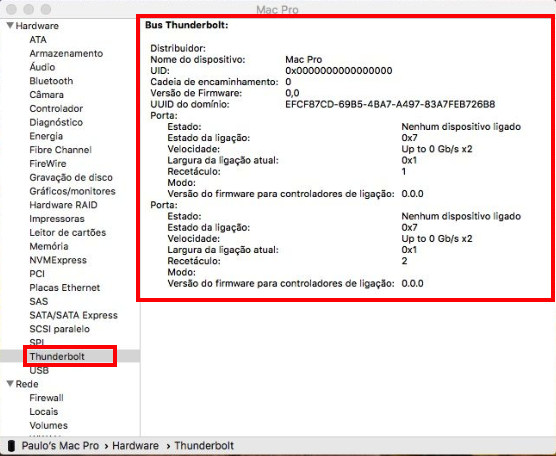This screenshot has height=456, width=556.
Task: Show SCSI paralelo details
Action: click(59, 329)
